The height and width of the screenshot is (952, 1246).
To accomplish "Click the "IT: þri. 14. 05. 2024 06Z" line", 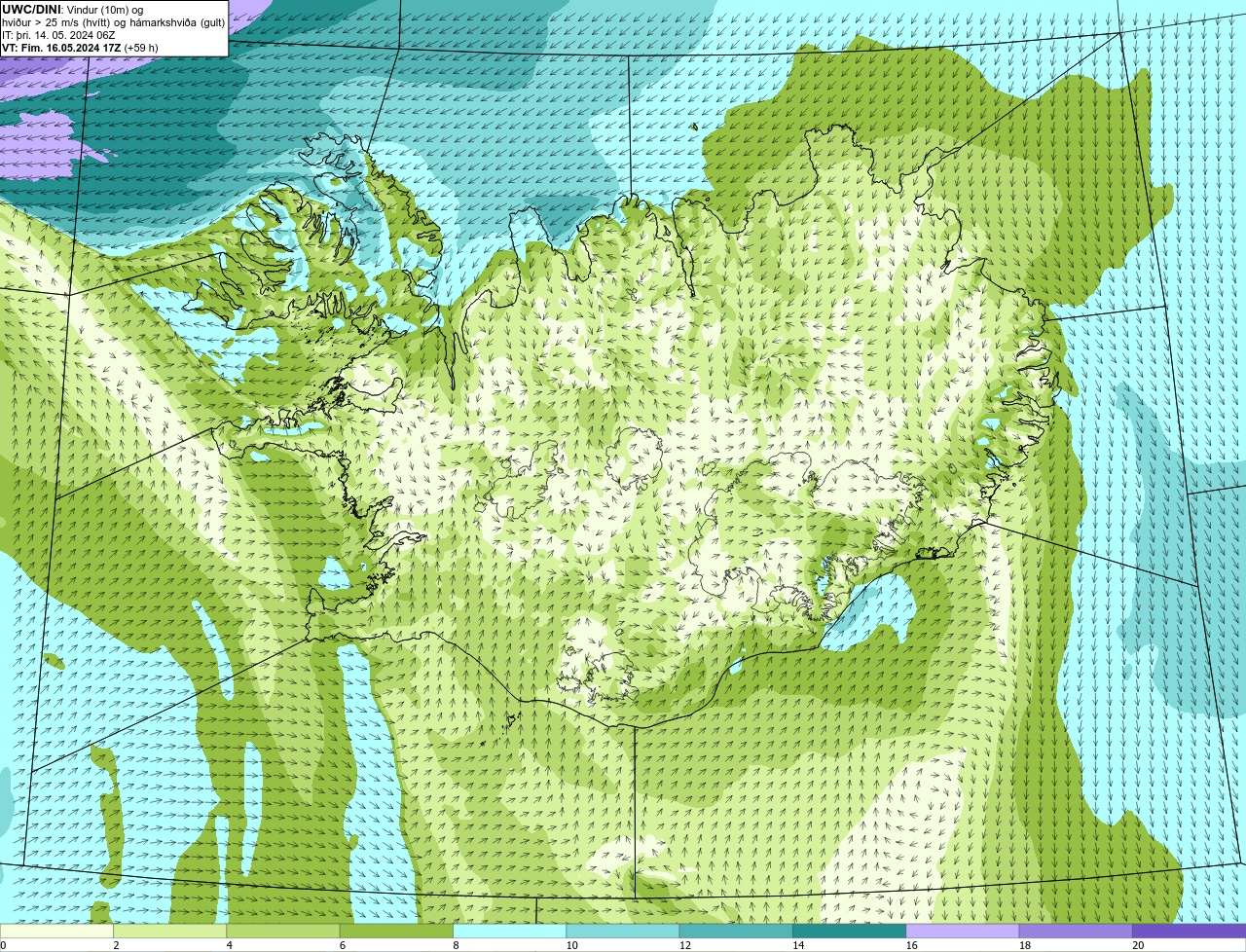I will pos(59,35).
